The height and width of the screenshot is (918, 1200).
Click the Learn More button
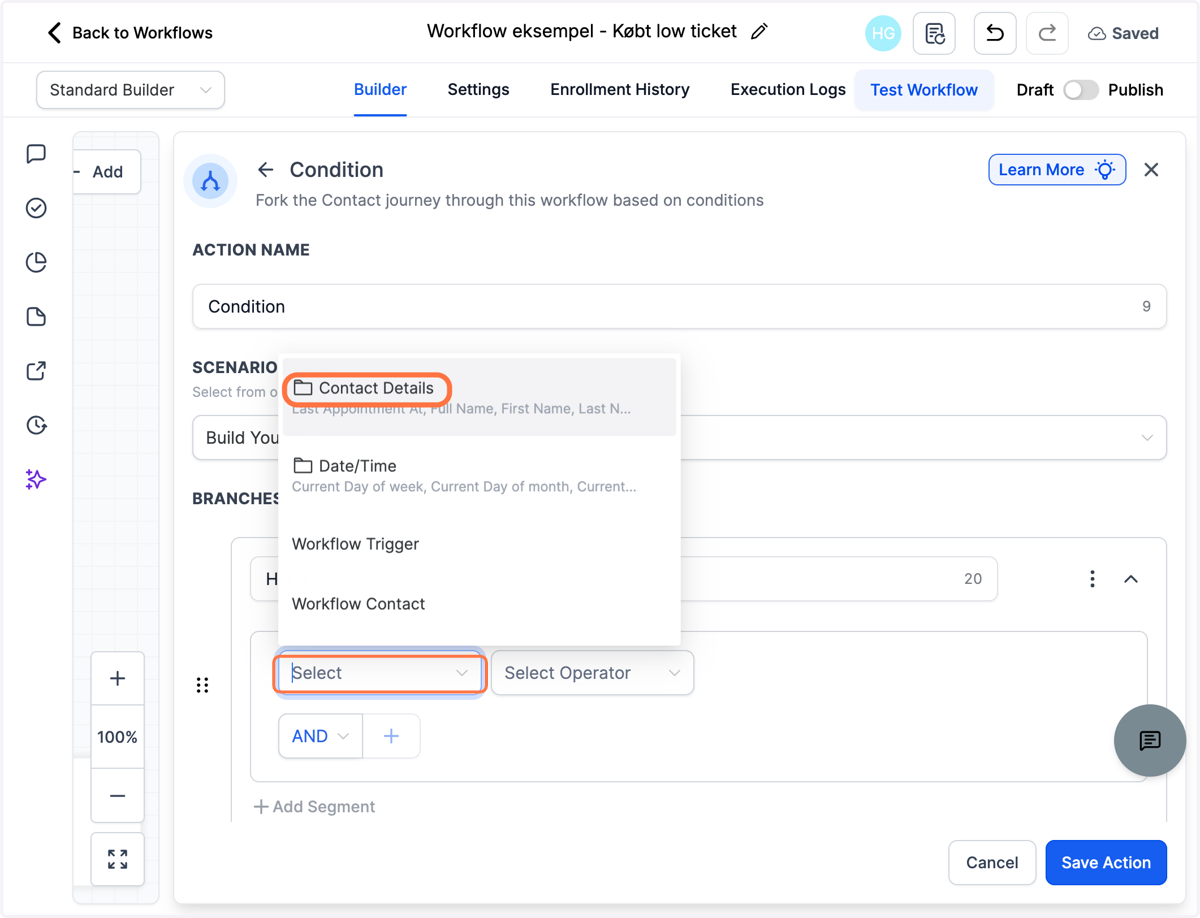pos(1057,170)
